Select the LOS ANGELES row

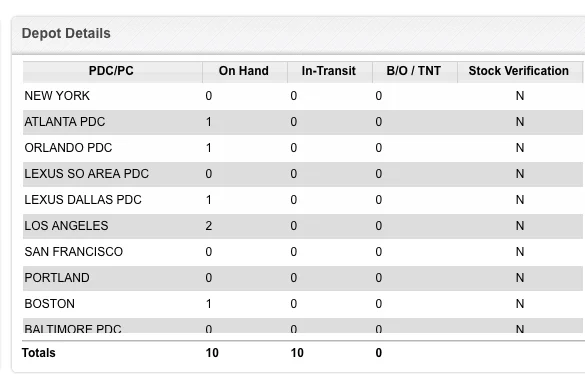[x=303, y=226]
